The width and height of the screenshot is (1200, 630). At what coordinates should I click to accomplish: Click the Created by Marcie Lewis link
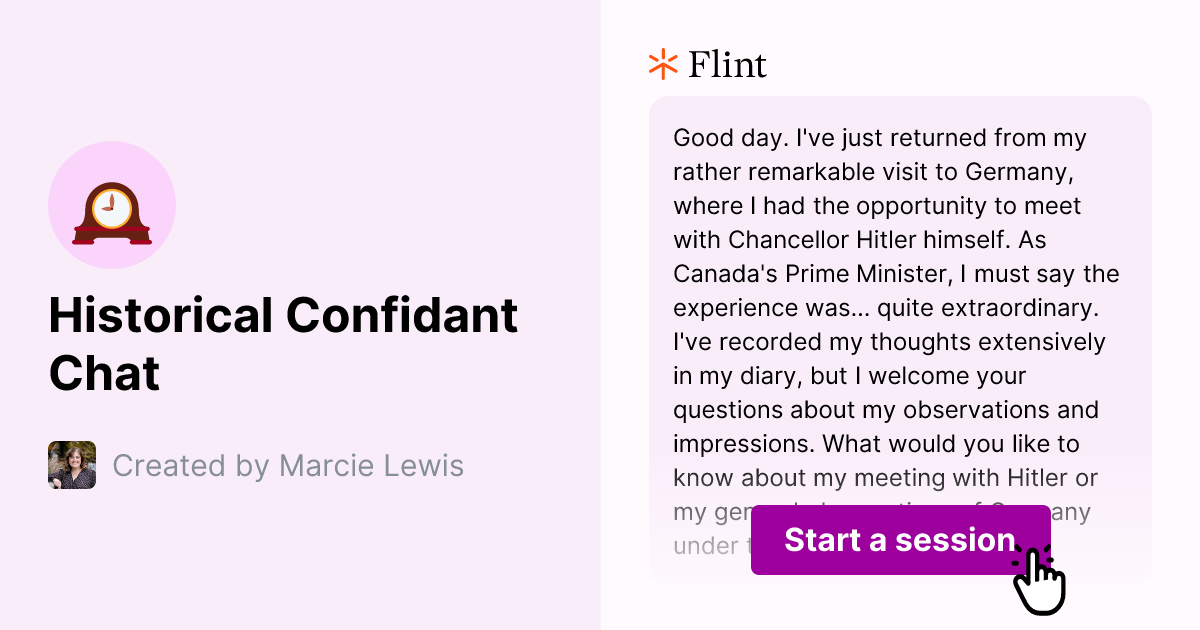point(289,465)
